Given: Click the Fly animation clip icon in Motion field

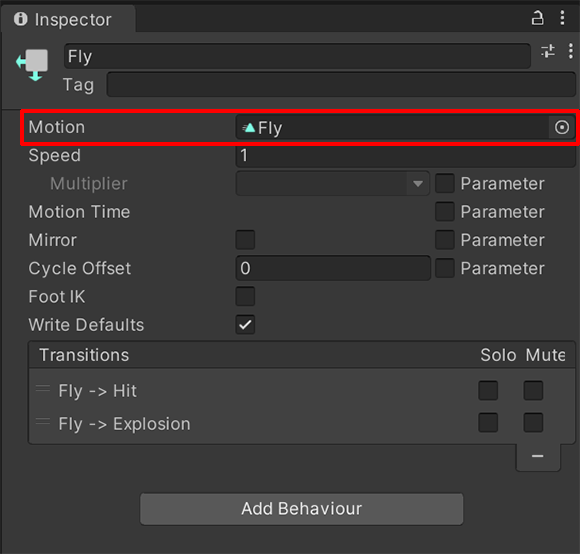Looking at the screenshot, I should coord(249,128).
